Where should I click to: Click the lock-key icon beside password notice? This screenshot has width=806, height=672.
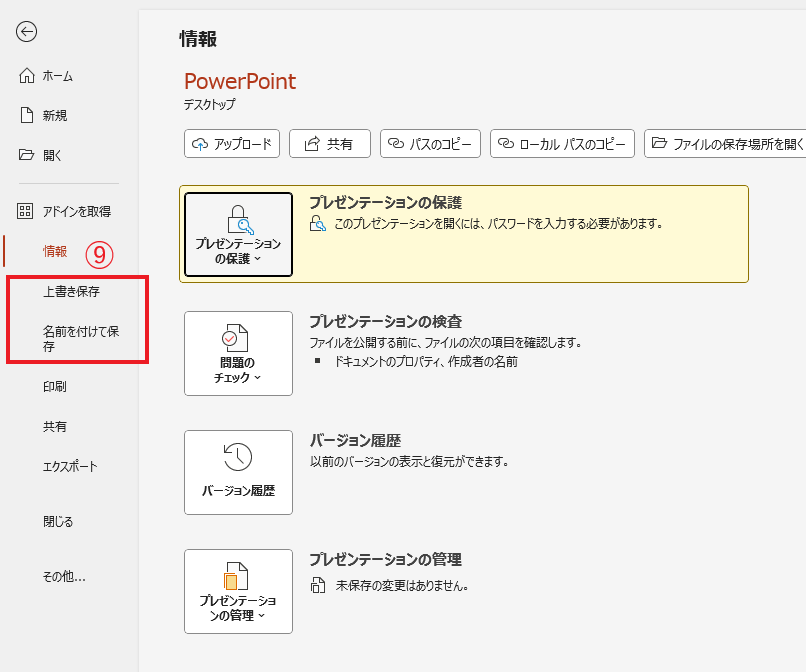[318, 224]
